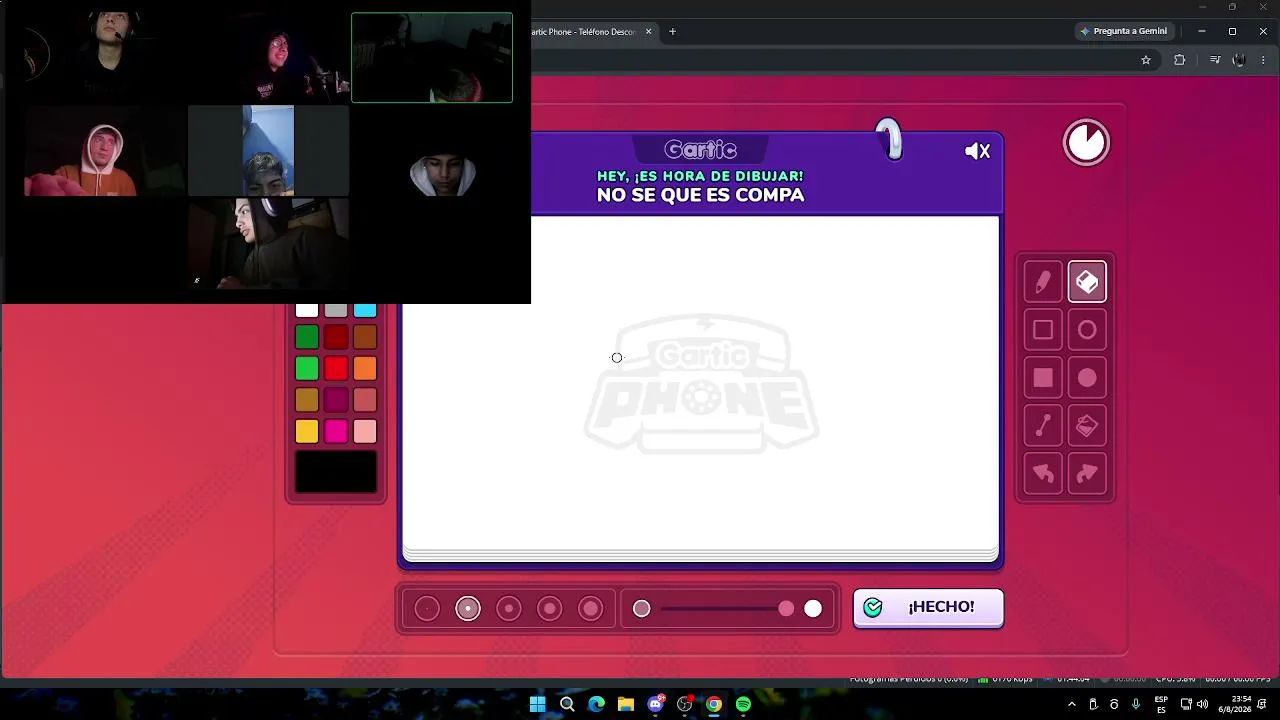This screenshot has height=720, width=1280.
Task: Click the microphone tray icon
Action: click(1136, 704)
